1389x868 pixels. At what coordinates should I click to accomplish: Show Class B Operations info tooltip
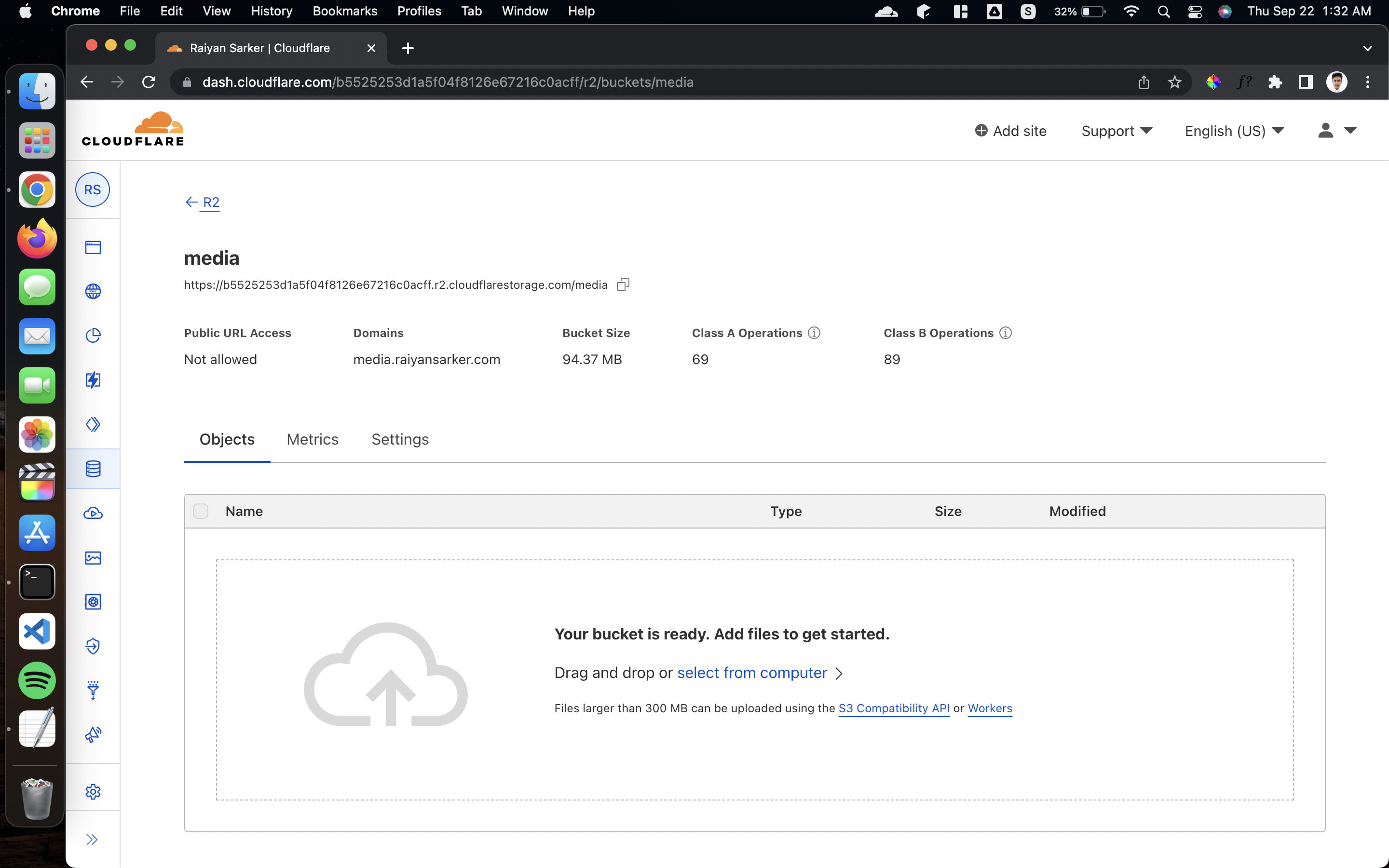pos(1006,333)
